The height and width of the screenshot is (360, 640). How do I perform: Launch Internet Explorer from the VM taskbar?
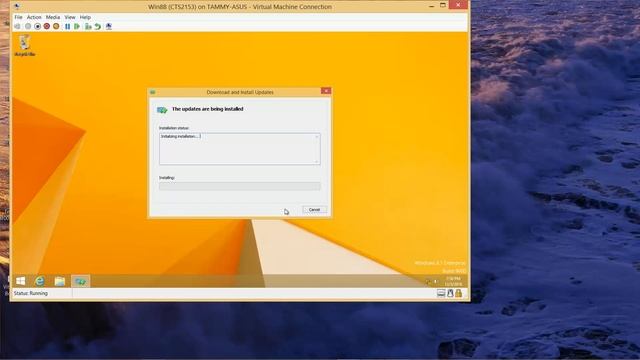(x=40, y=281)
